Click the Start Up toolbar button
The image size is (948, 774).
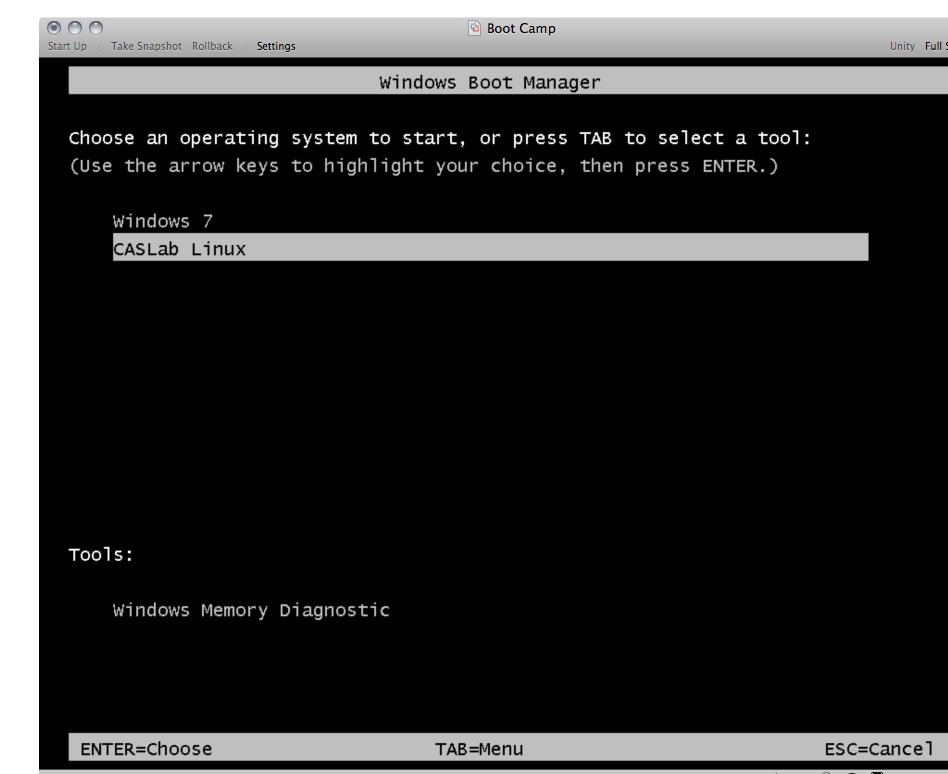coord(67,47)
